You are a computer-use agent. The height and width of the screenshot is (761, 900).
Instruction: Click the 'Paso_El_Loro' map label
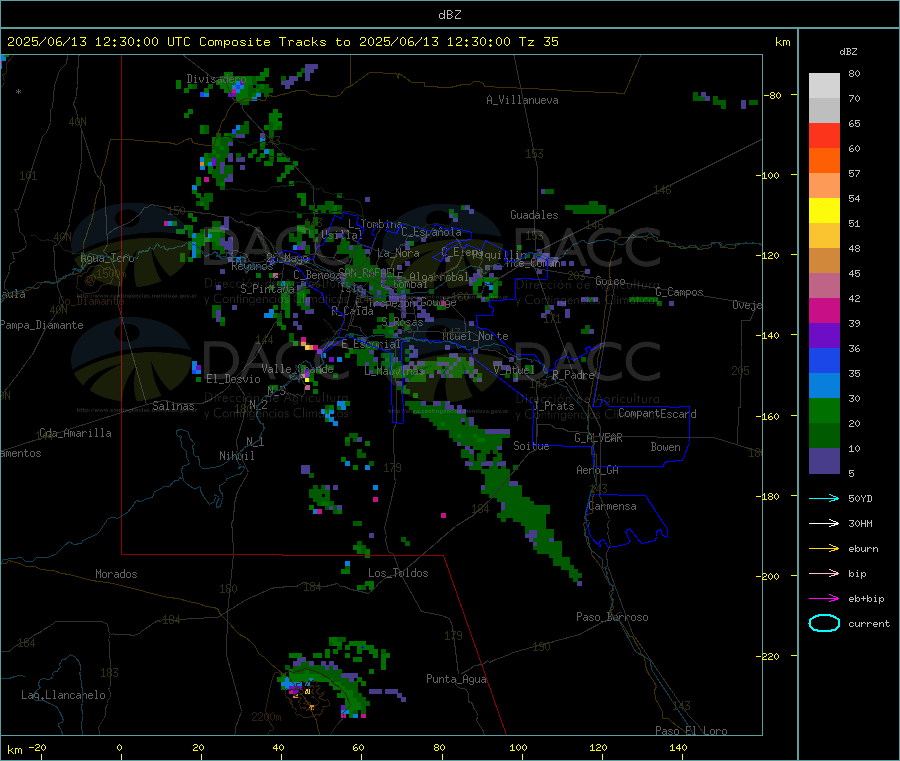(x=691, y=731)
